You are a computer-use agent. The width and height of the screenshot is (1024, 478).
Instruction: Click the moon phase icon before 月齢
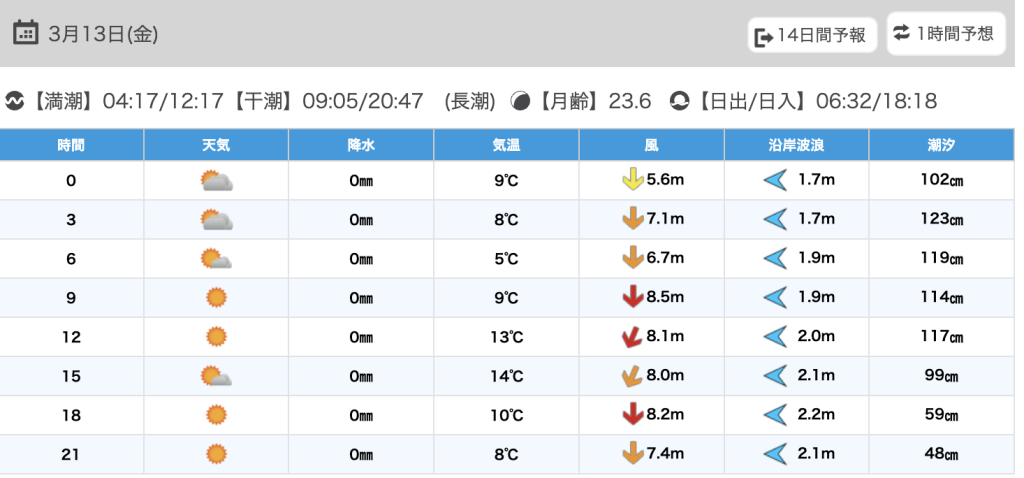coord(520,101)
